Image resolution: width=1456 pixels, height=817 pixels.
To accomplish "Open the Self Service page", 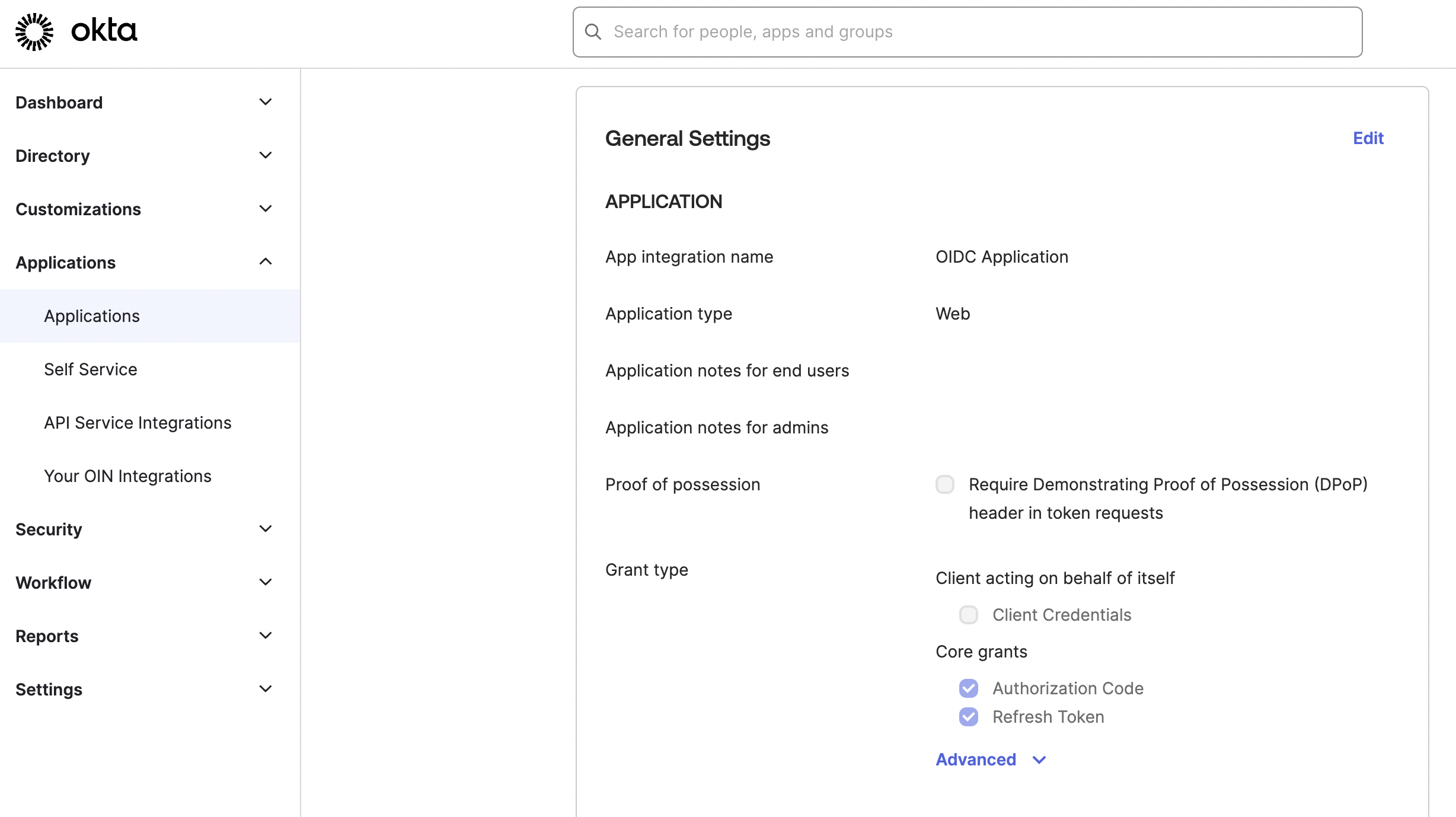I will pyautogui.click(x=91, y=369).
